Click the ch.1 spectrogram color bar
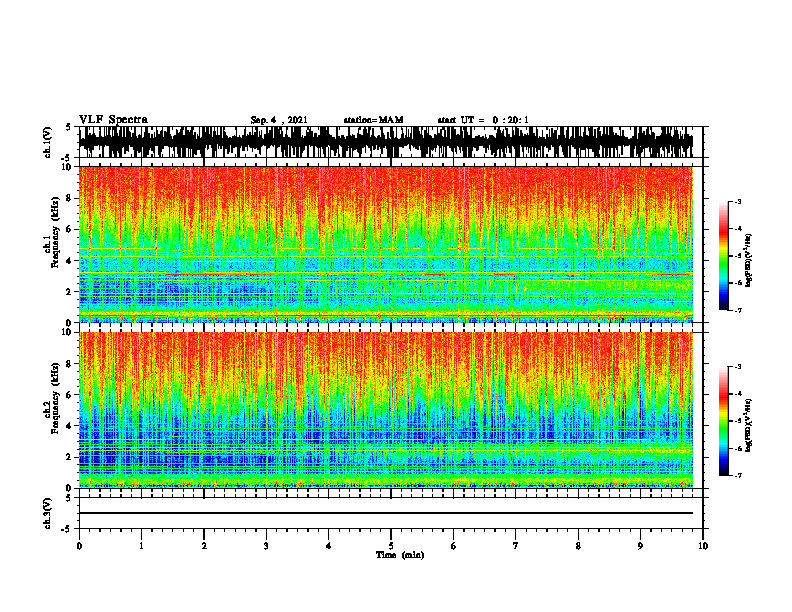Screen dimensions: 792x612 [723, 256]
